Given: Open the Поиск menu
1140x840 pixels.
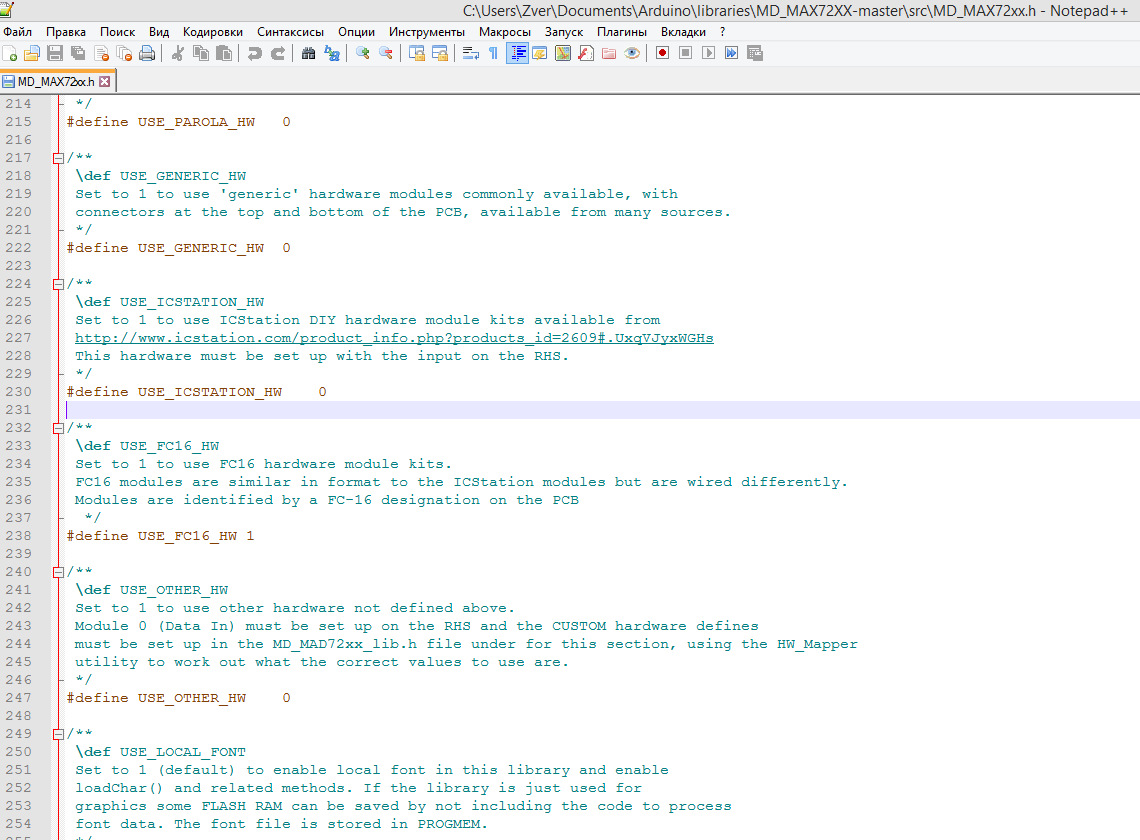Looking at the screenshot, I should point(118,32).
